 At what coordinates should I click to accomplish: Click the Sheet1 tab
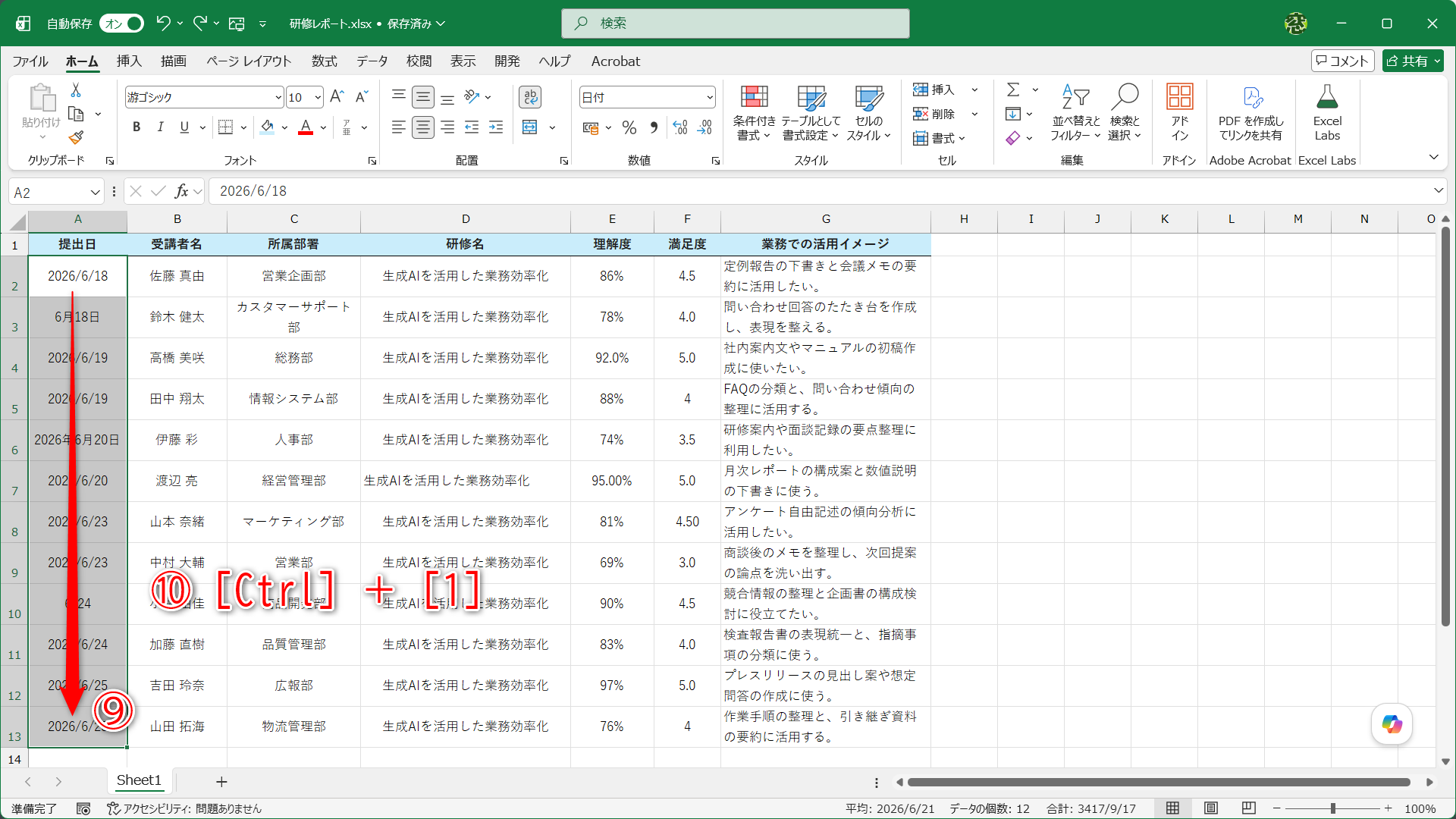click(x=139, y=780)
